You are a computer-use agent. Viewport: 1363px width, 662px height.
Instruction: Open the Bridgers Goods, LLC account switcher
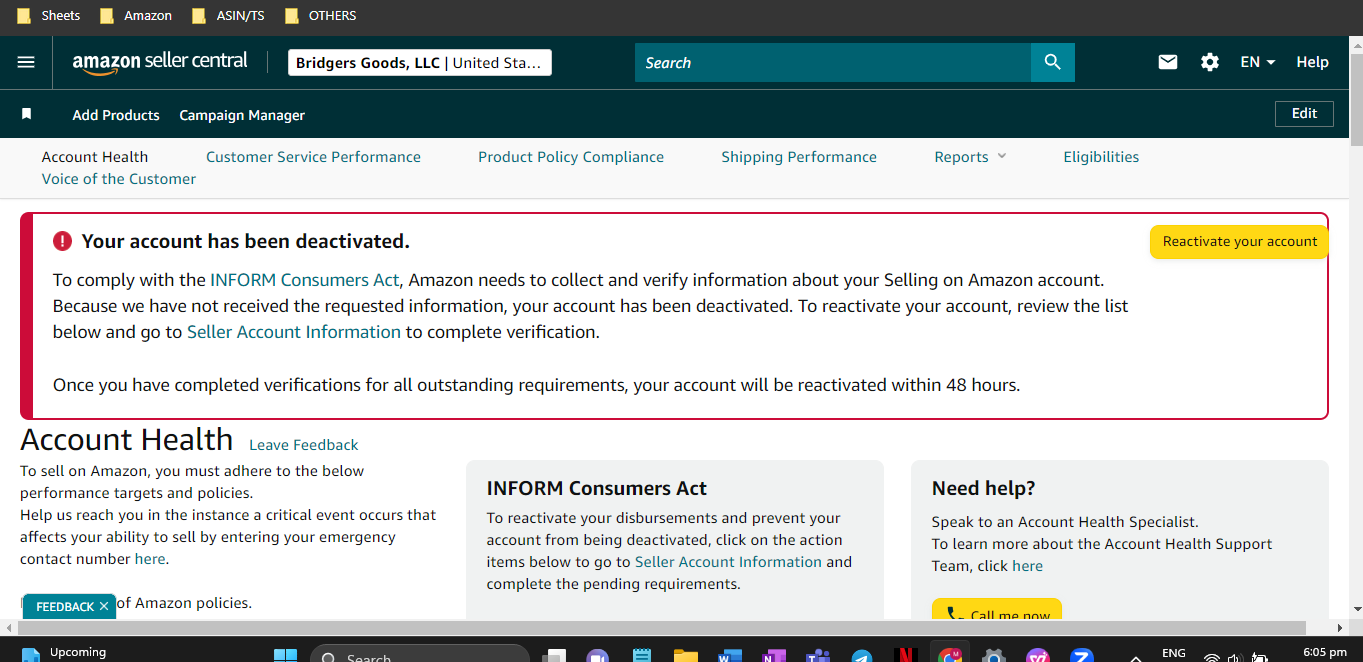[x=420, y=62]
